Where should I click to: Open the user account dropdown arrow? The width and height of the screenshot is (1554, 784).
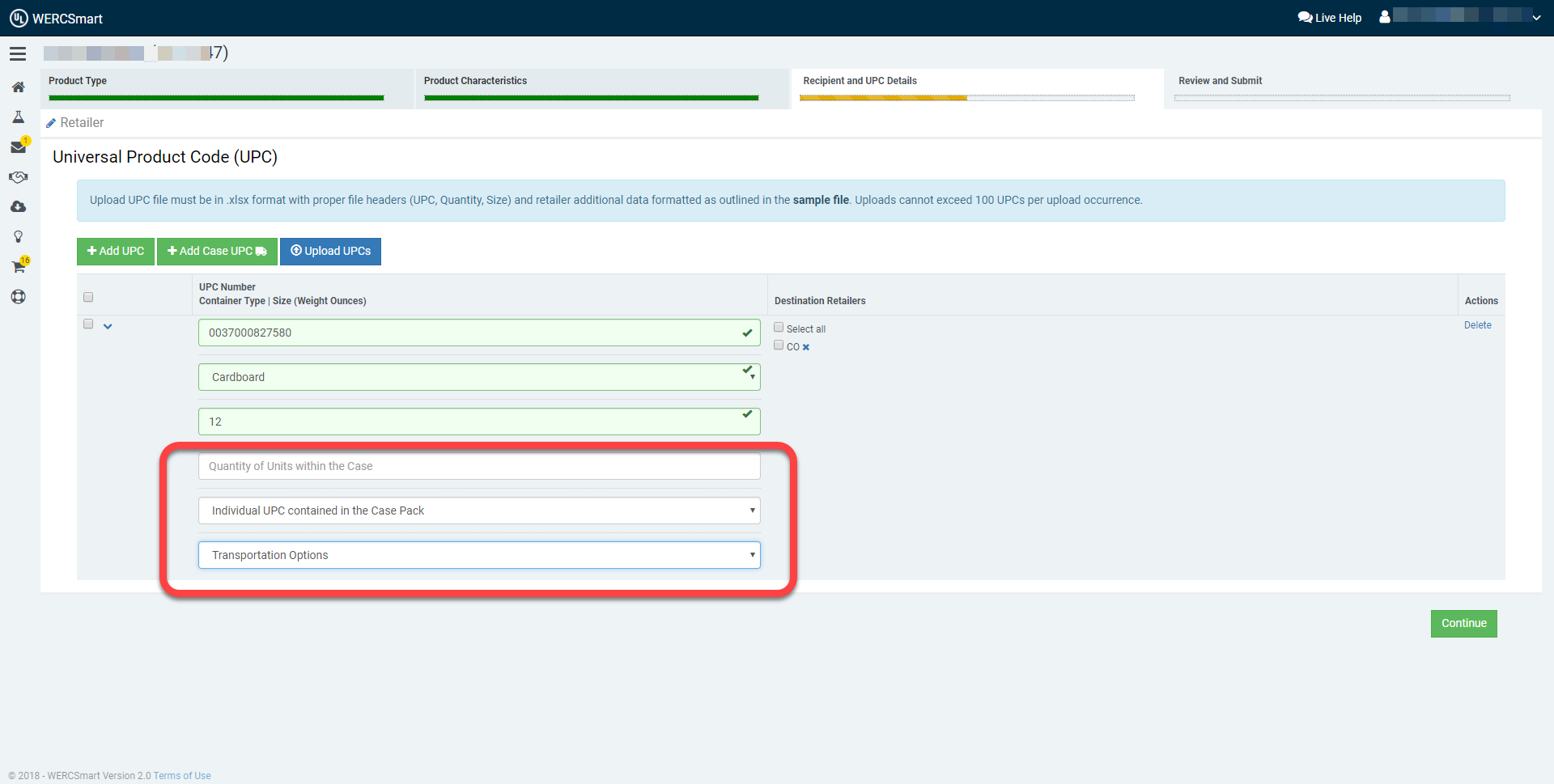pos(1536,18)
